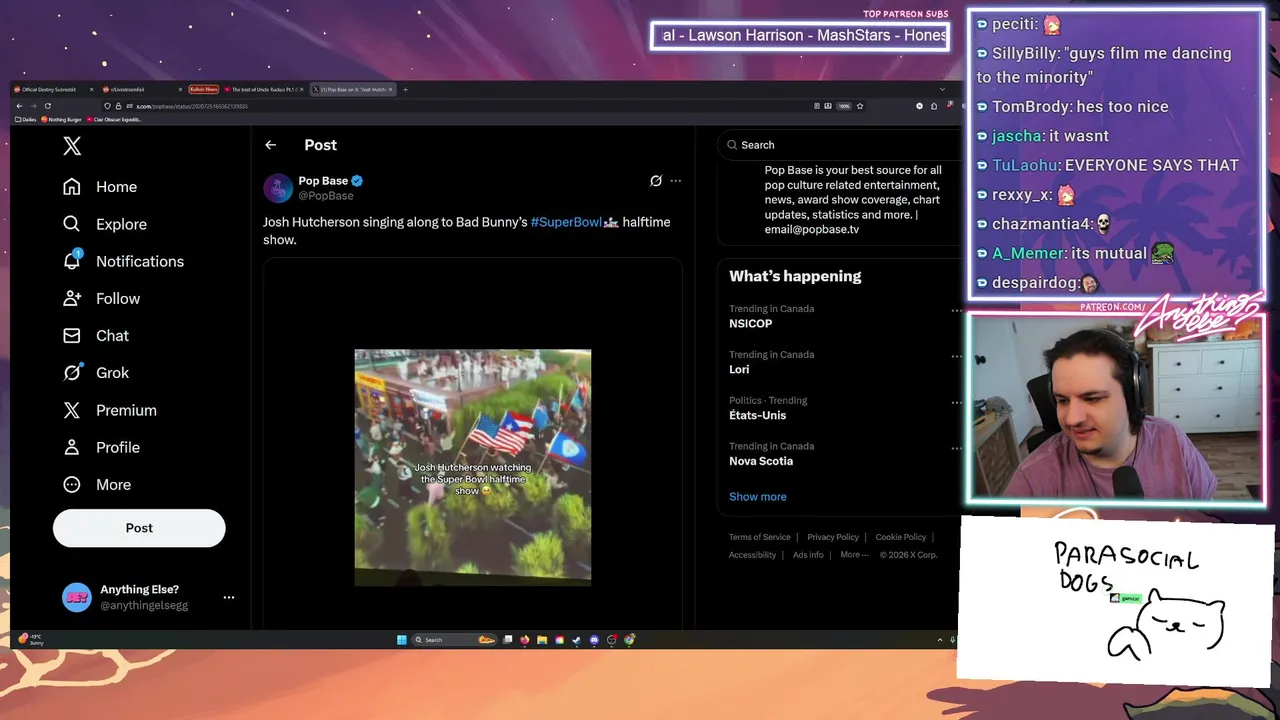Open Chat in the sidebar
The image size is (1280, 720).
coord(96,335)
